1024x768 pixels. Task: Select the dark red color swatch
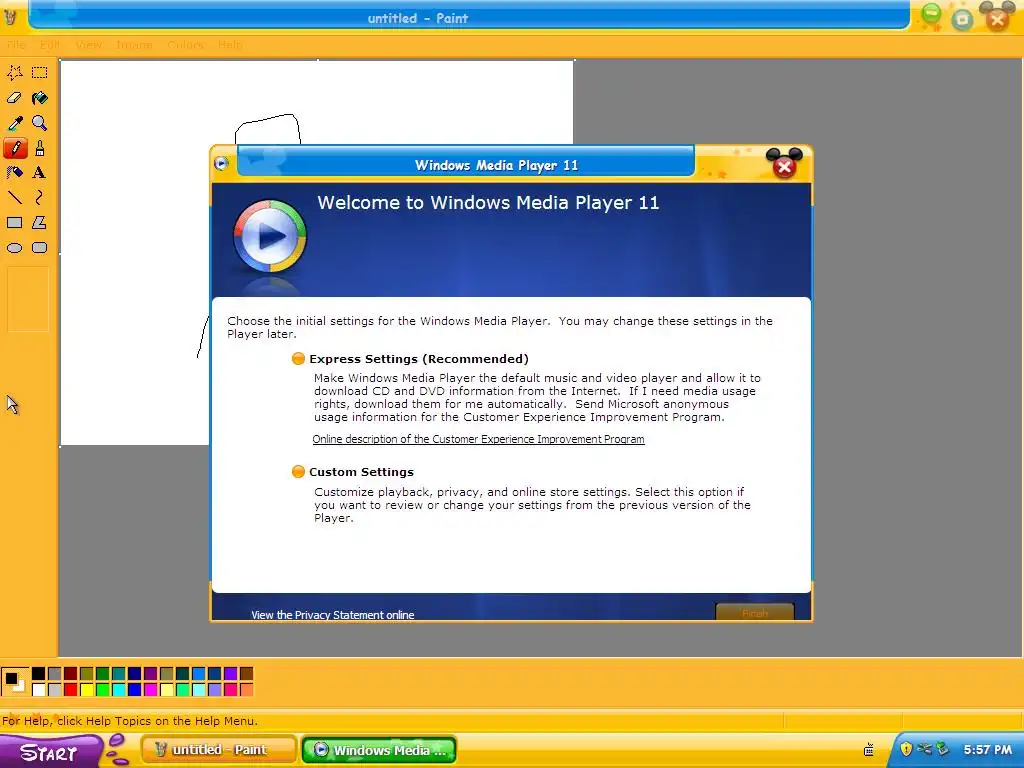pos(71,673)
